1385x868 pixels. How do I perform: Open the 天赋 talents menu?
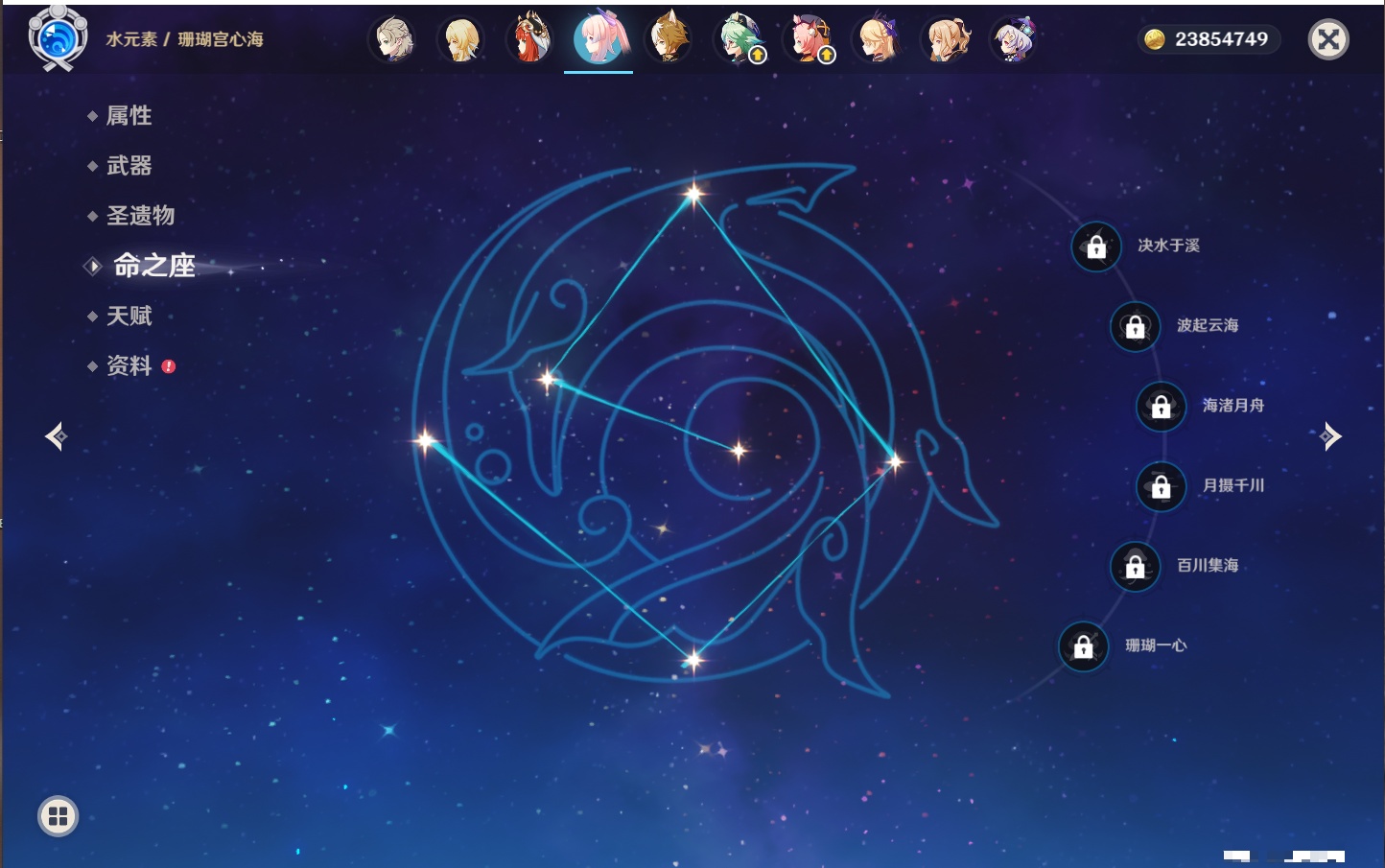tap(129, 316)
